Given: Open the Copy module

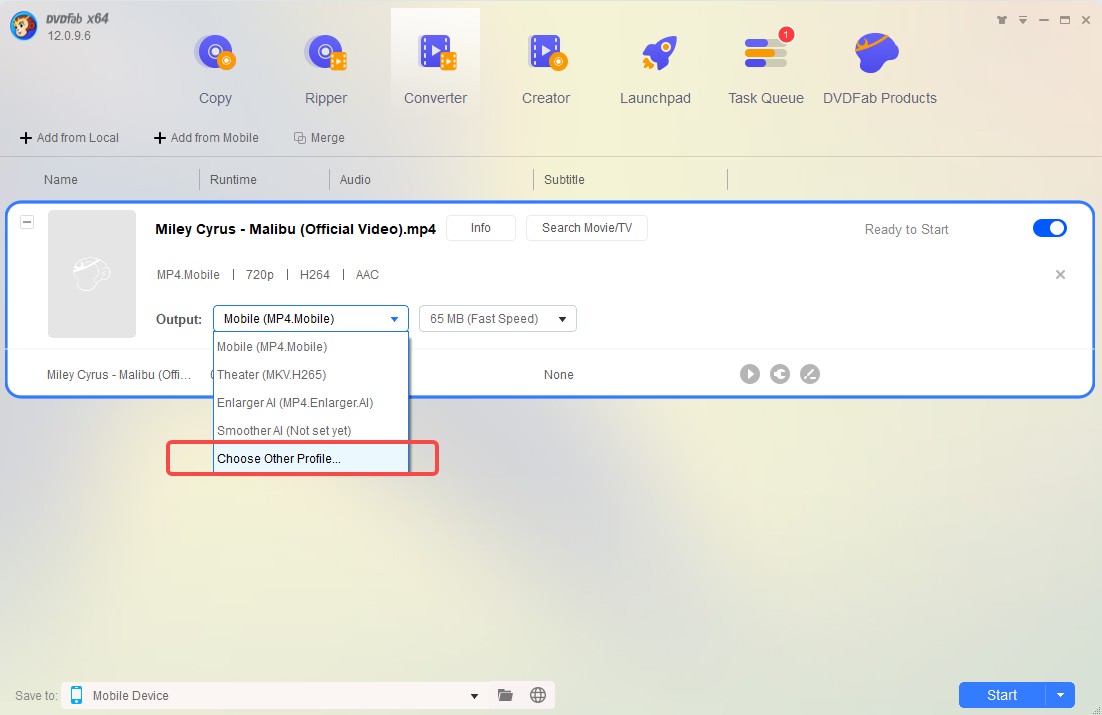Looking at the screenshot, I should point(215,70).
